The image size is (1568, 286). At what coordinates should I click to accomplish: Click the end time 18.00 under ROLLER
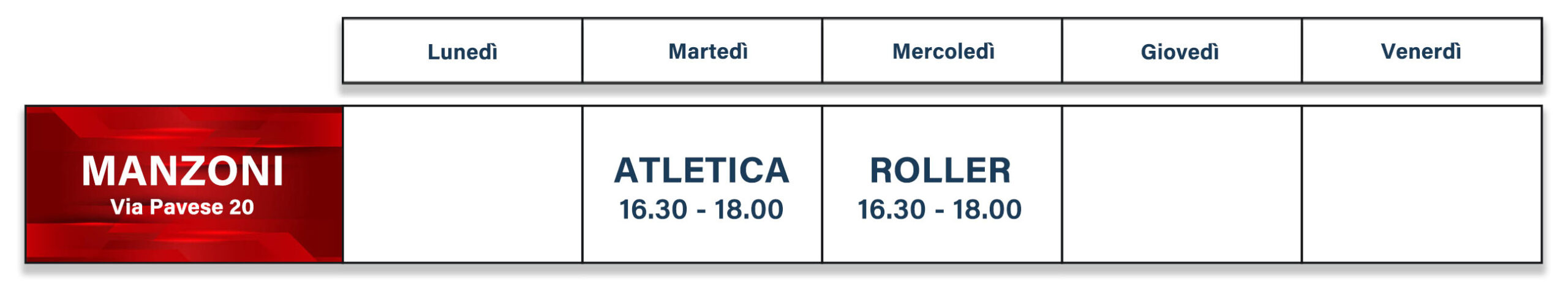[987, 209]
